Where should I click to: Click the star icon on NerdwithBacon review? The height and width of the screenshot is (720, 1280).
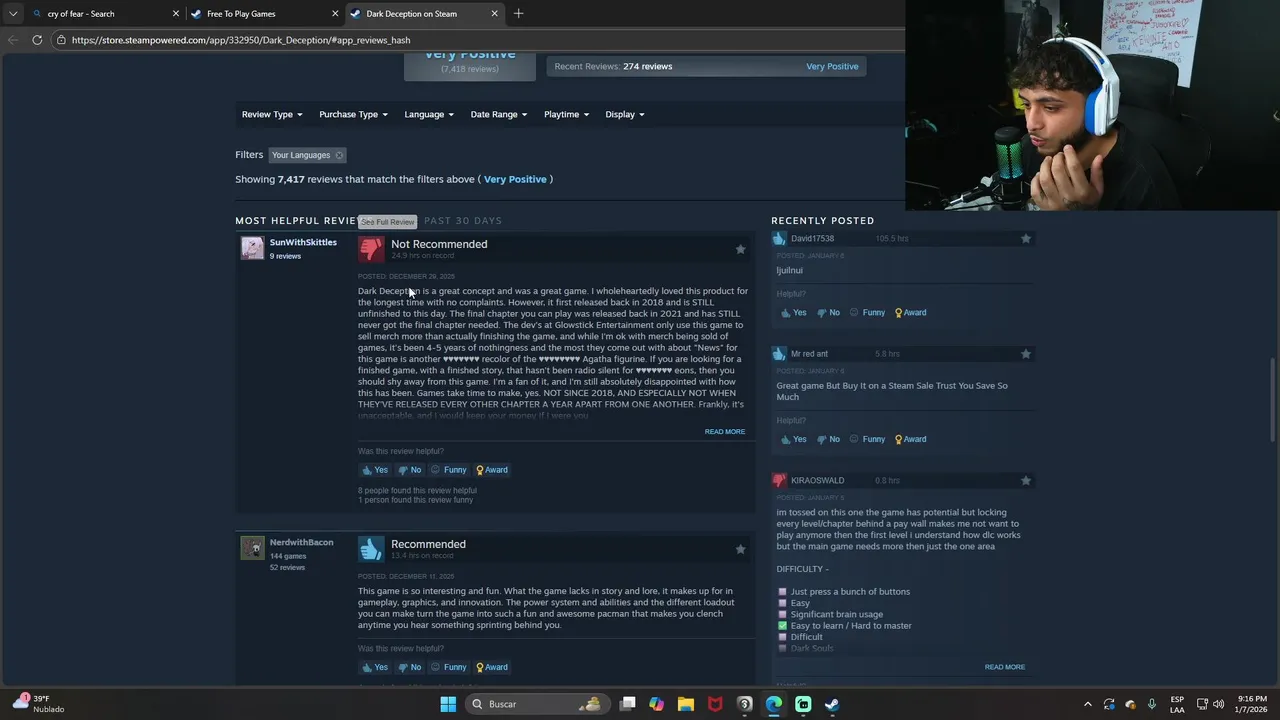click(740, 549)
